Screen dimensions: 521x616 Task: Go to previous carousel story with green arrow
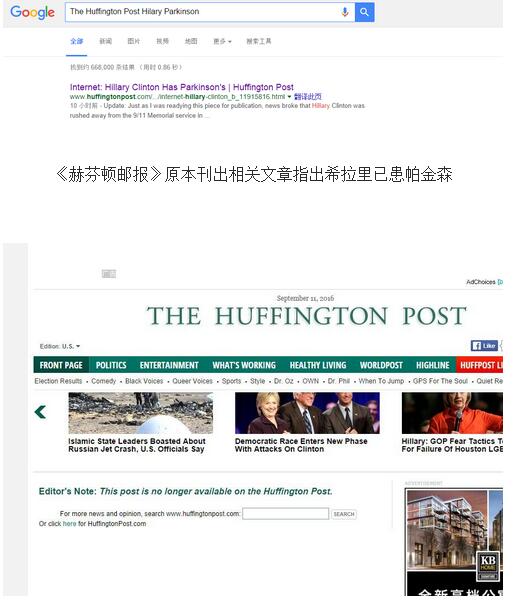coord(40,412)
